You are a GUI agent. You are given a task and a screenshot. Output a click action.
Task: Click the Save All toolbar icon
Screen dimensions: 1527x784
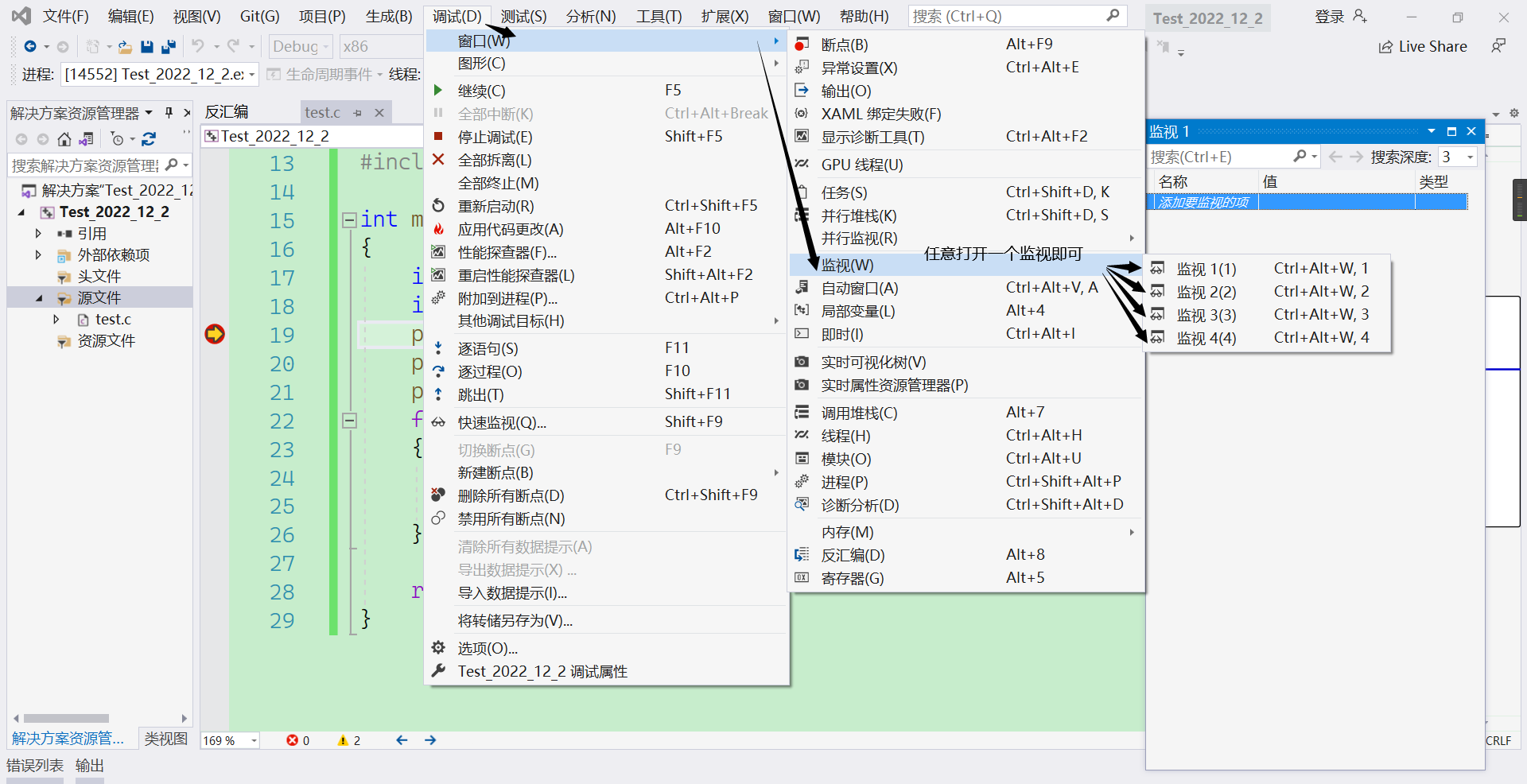point(168,47)
